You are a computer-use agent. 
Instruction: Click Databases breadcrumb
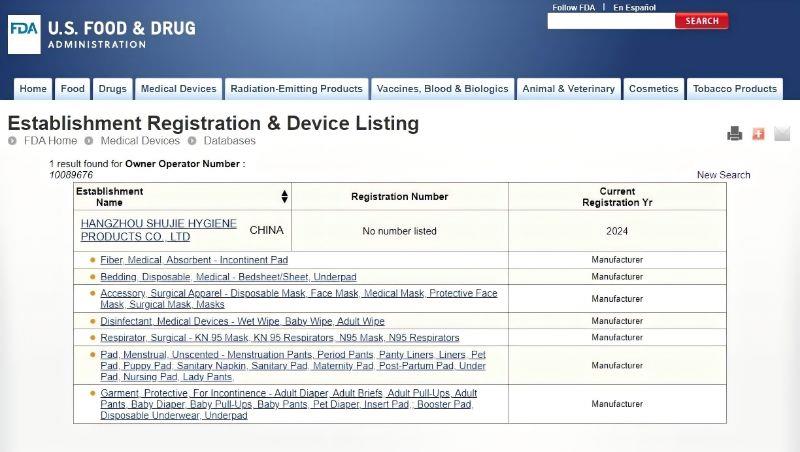click(230, 141)
